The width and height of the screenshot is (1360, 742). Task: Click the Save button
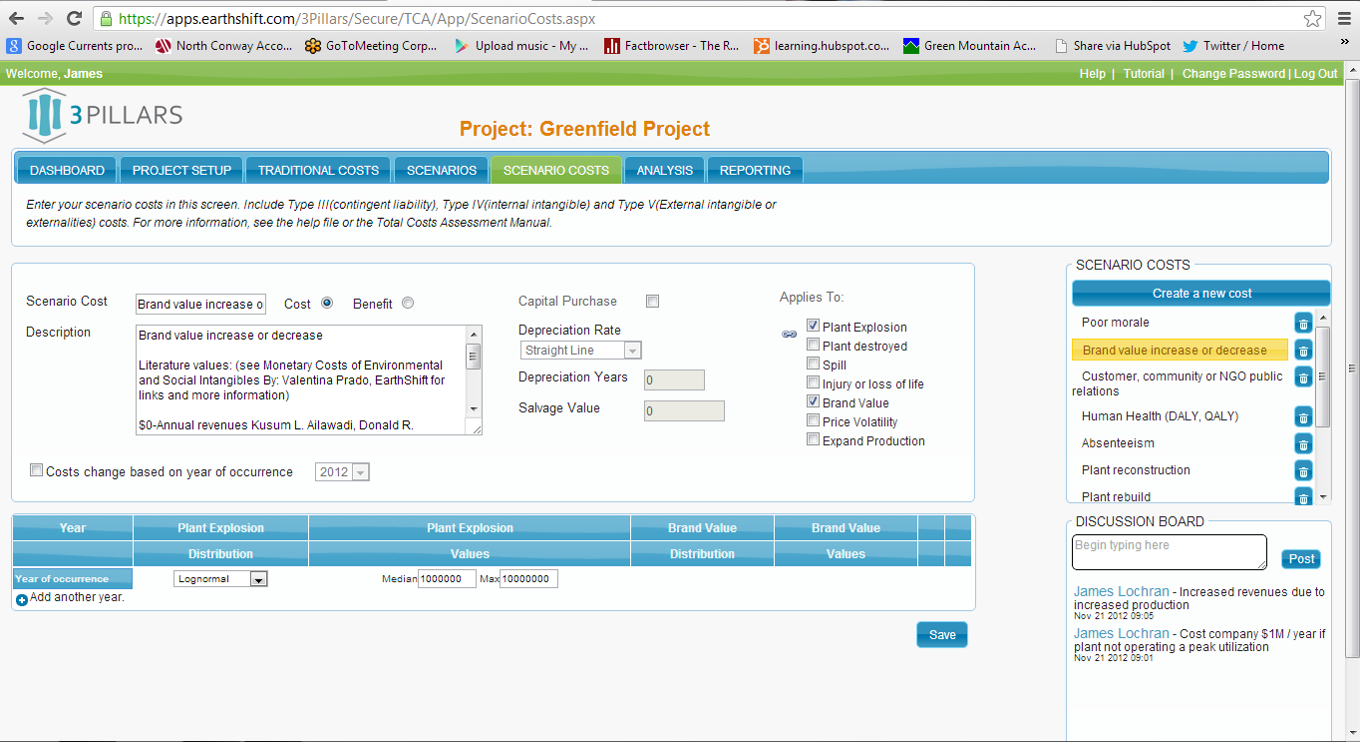click(942, 635)
